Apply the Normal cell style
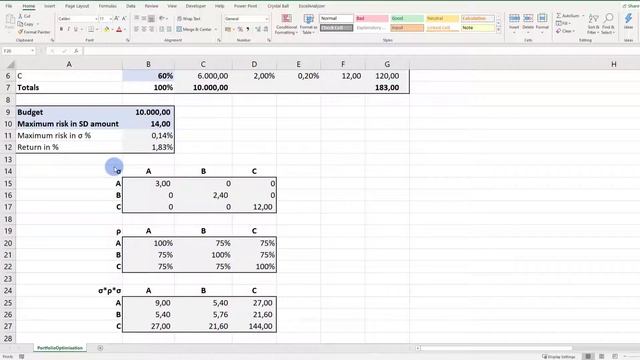Viewport: 640px width, 360px height. pos(336,18)
